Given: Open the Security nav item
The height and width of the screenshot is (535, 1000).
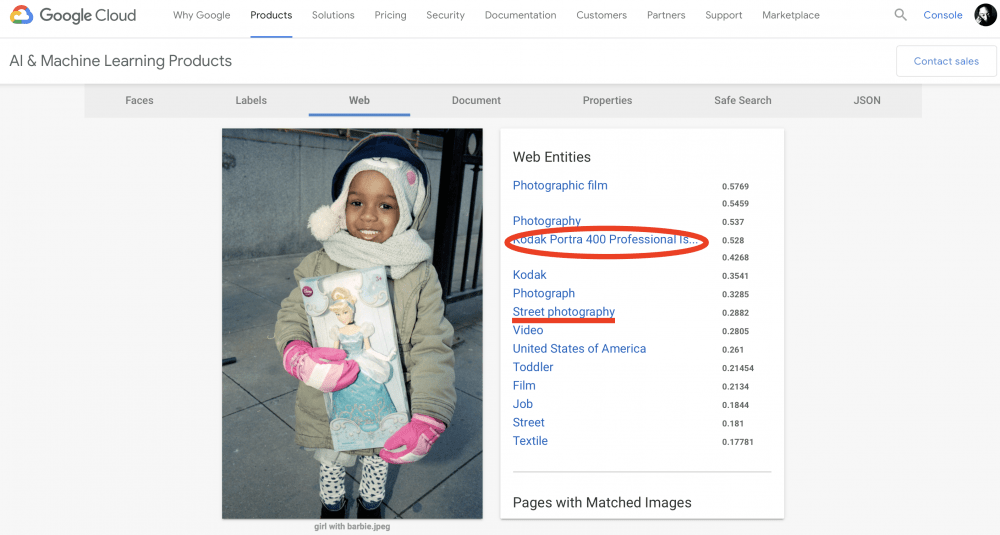Looking at the screenshot, I should click(x=445, y=15).
